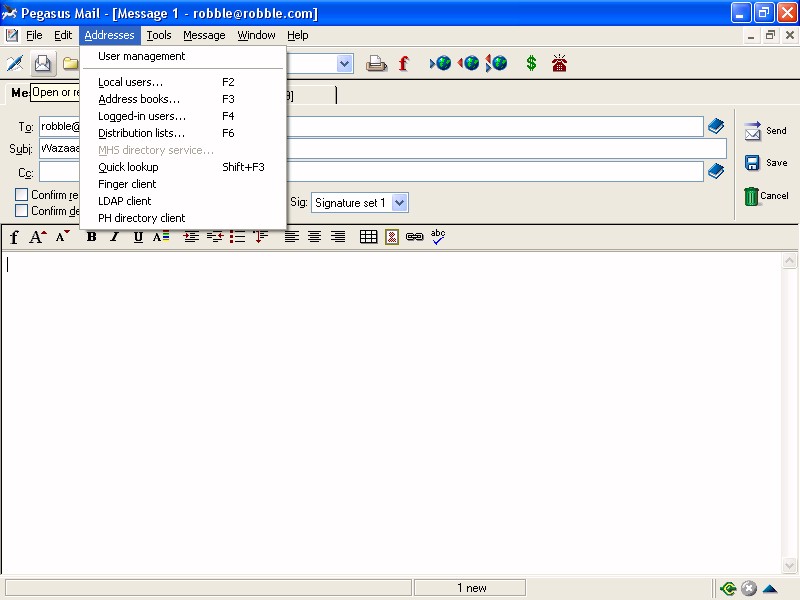Viewport: 800px width, 600px height.
Task: Align text to the left
Action: [x=292, y=237]
